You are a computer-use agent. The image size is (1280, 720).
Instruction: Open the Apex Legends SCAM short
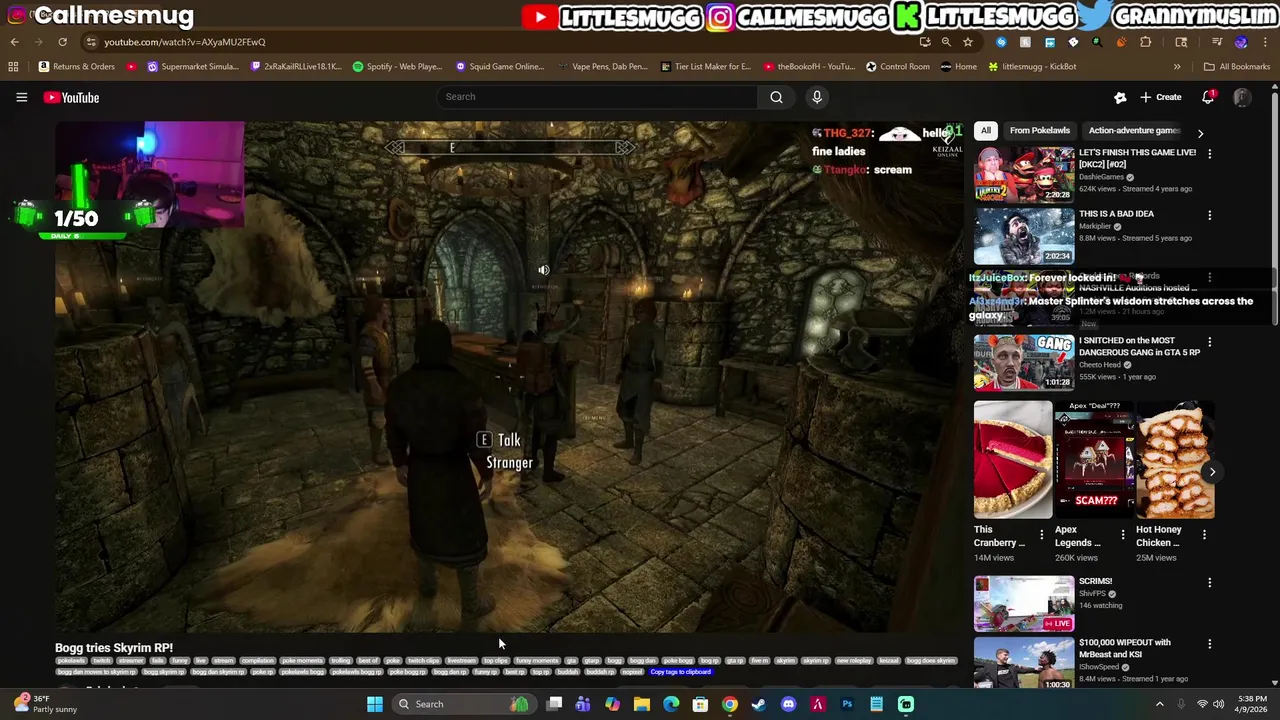[x=1094, y=461]
